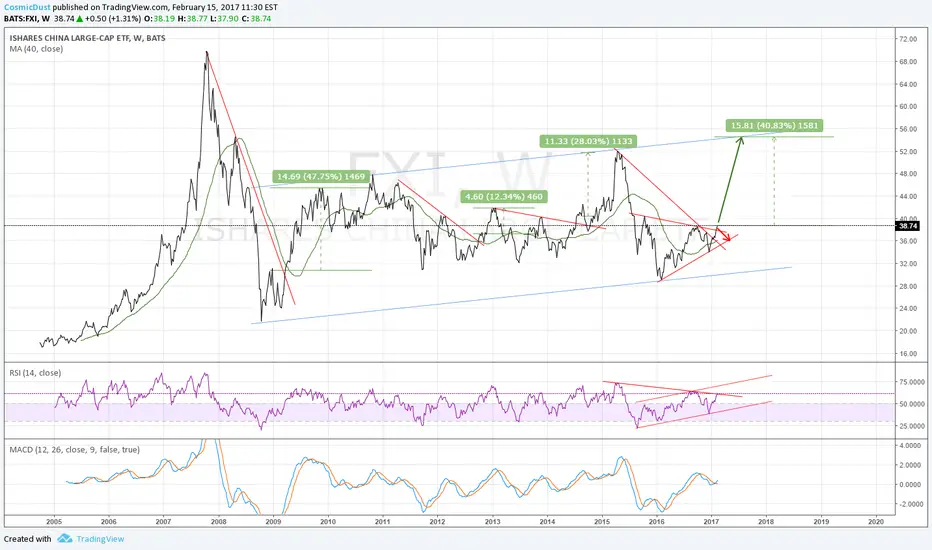Select the red down arrow near 2017
Image resolution: width=932 pixels, height=550 pixels.
[x=723, y=235]
